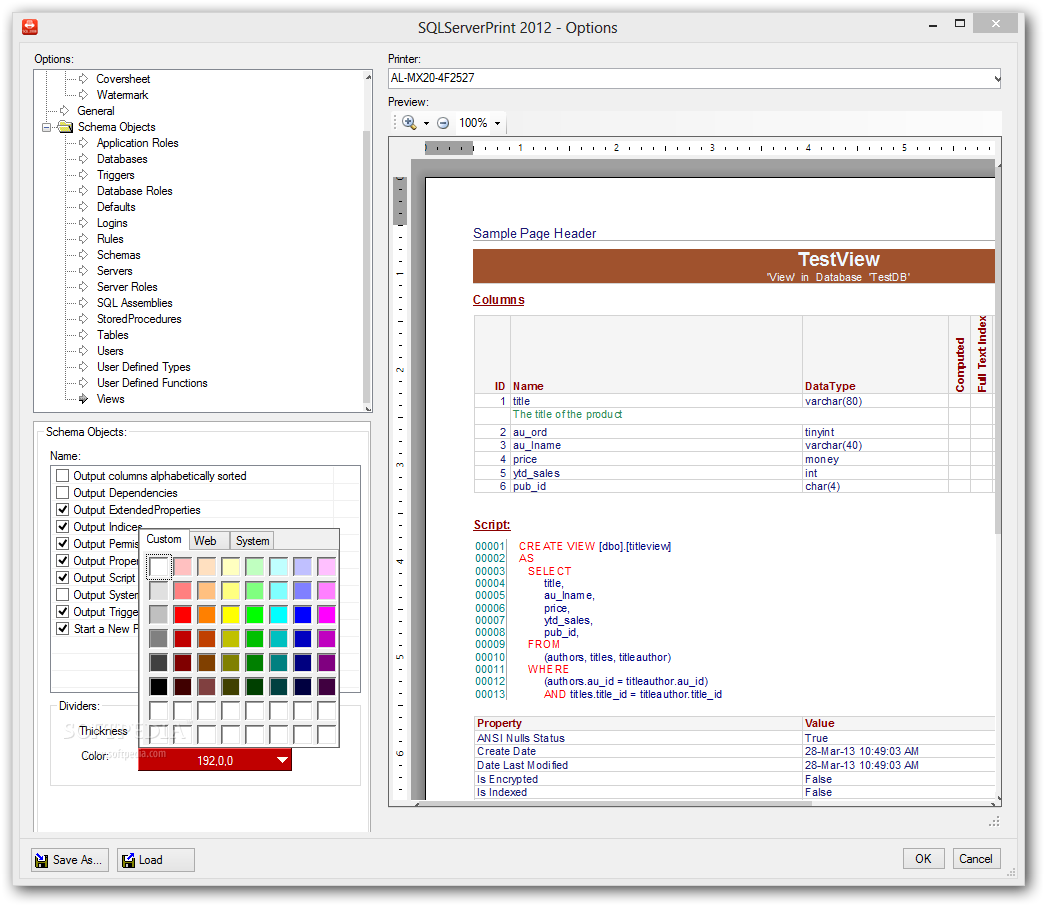Uncheck the Output Script option
This screenshot has height=906, width=1045.
63,577
